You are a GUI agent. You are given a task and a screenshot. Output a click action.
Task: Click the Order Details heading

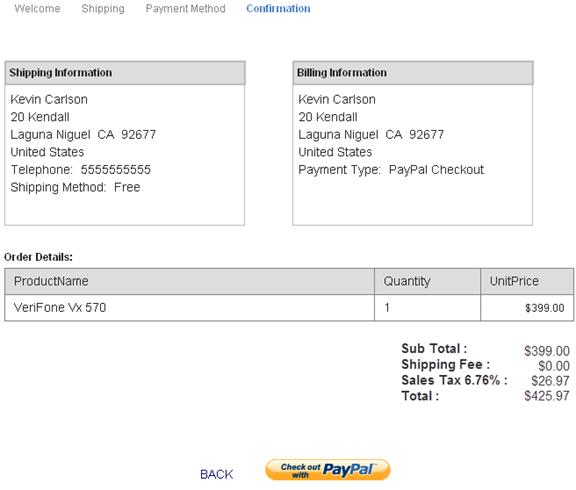38,257
